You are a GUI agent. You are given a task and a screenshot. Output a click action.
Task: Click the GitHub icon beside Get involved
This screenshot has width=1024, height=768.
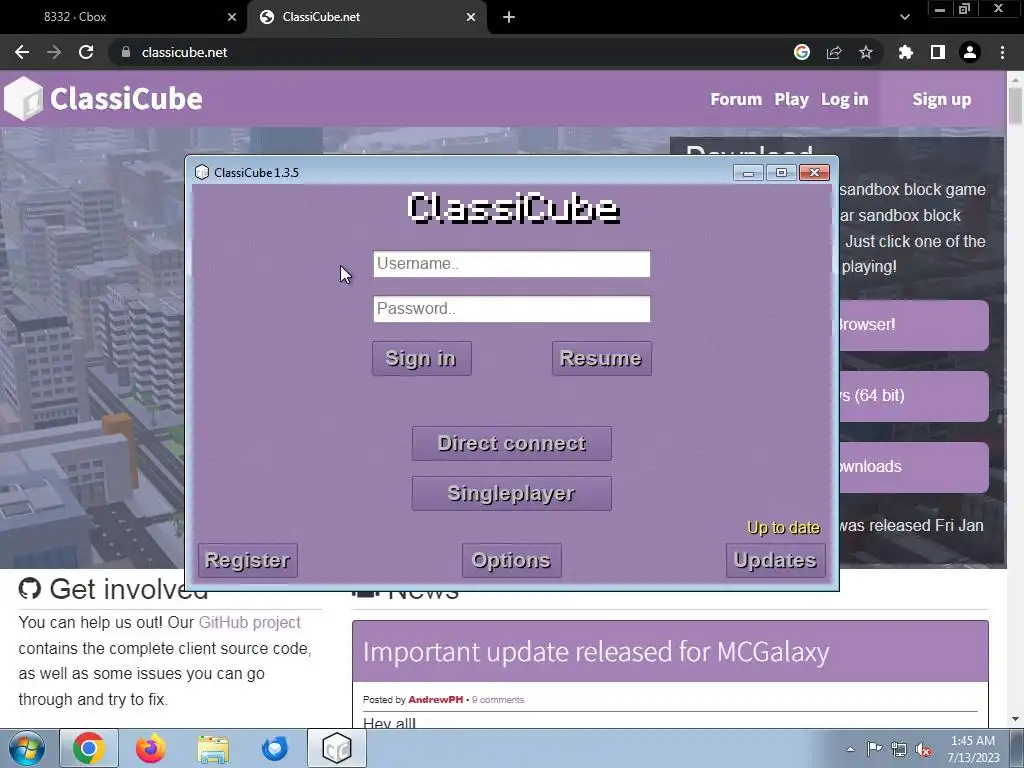coord(29,588)
